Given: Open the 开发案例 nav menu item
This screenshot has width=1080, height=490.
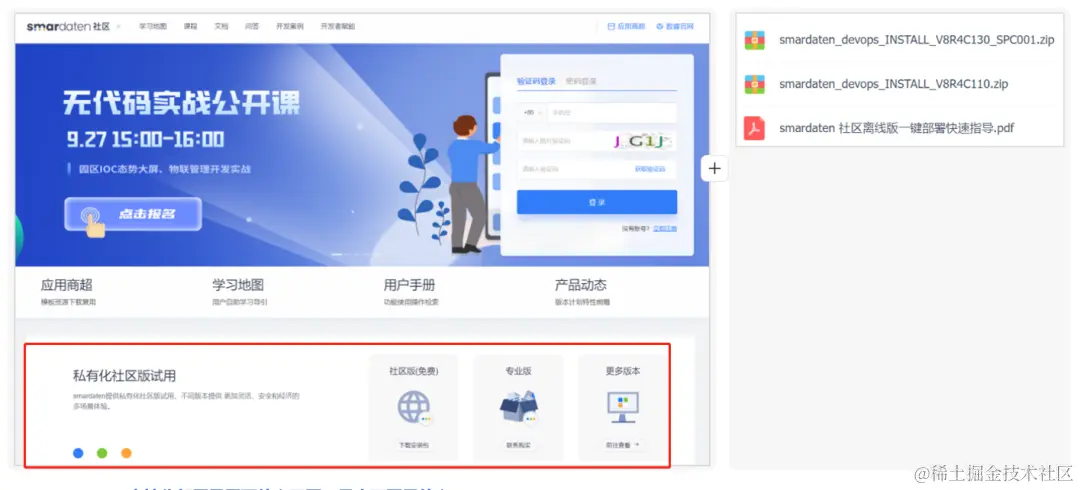Looking at the screenshot, I should point(289,27).
